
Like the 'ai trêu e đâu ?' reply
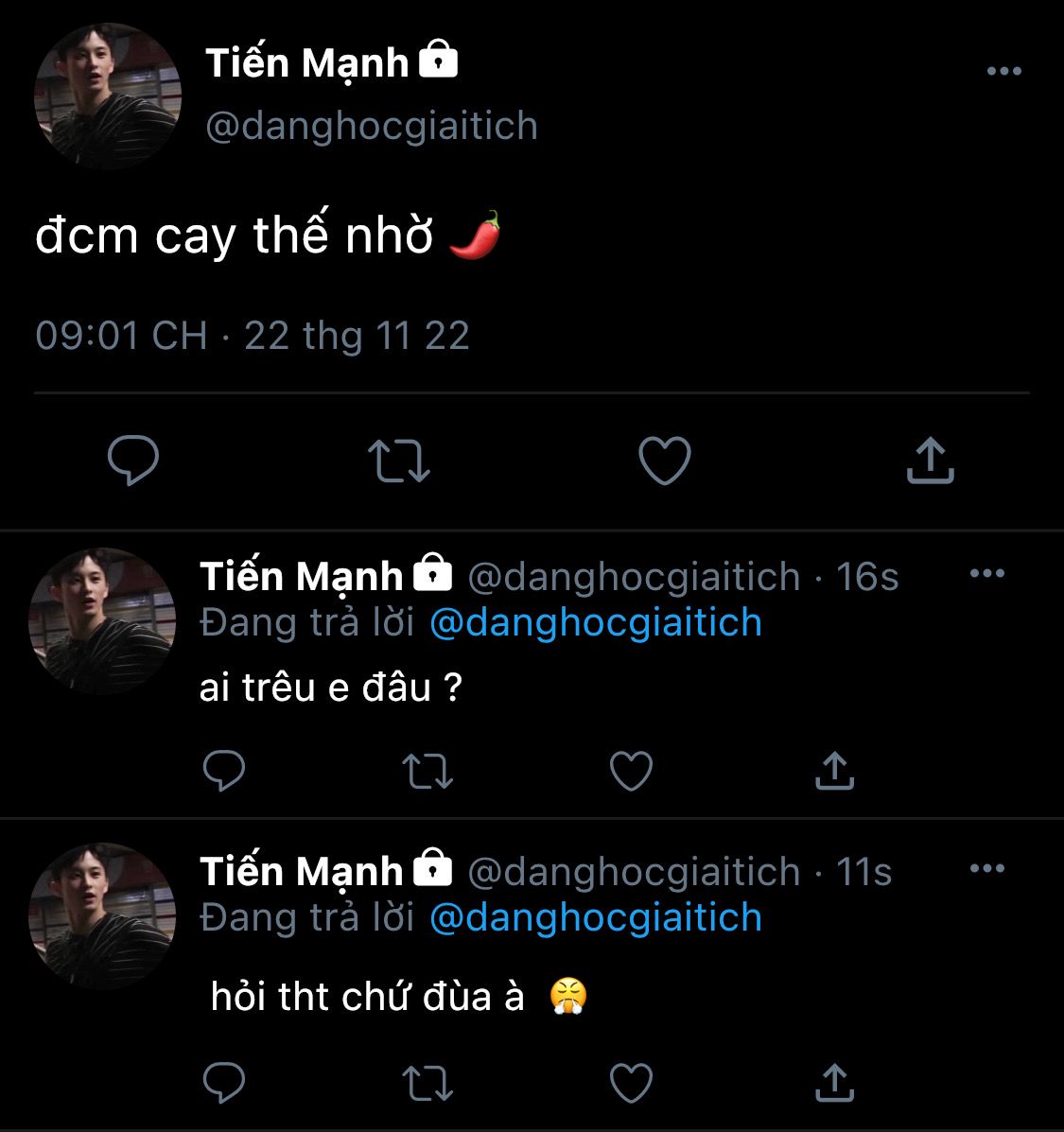coord(631,771)
